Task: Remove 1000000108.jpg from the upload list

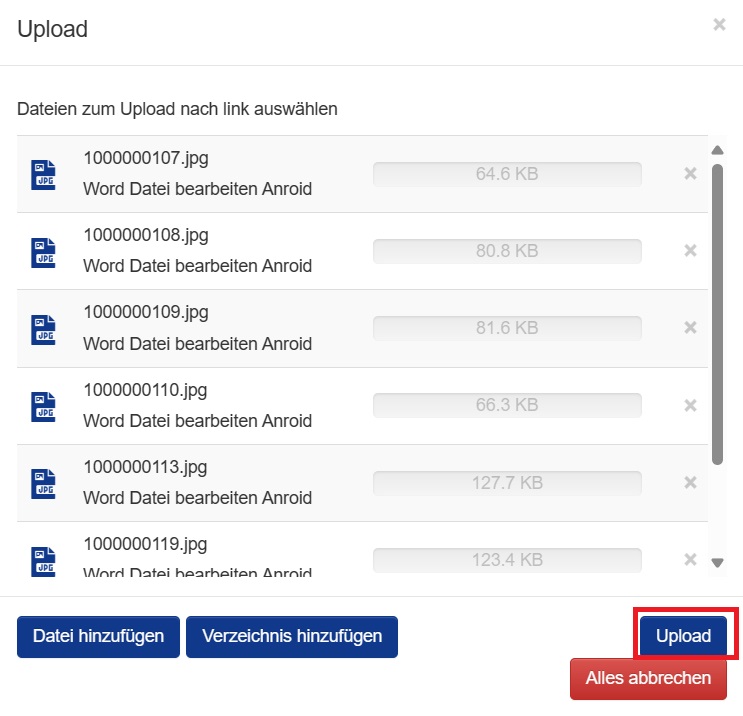Action: click(690, 250)
